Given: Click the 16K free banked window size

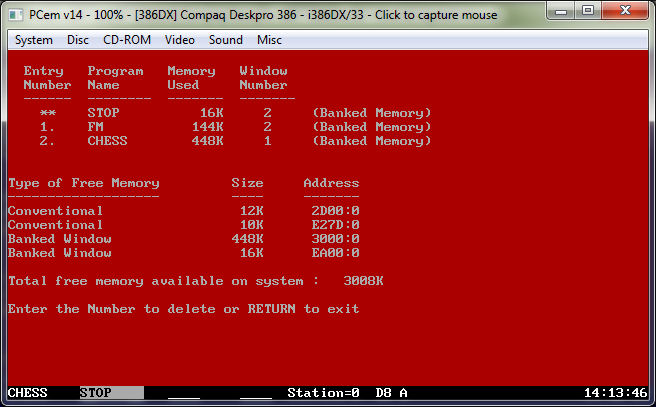Looking at the screenshot, I should (x=251, y=253).
